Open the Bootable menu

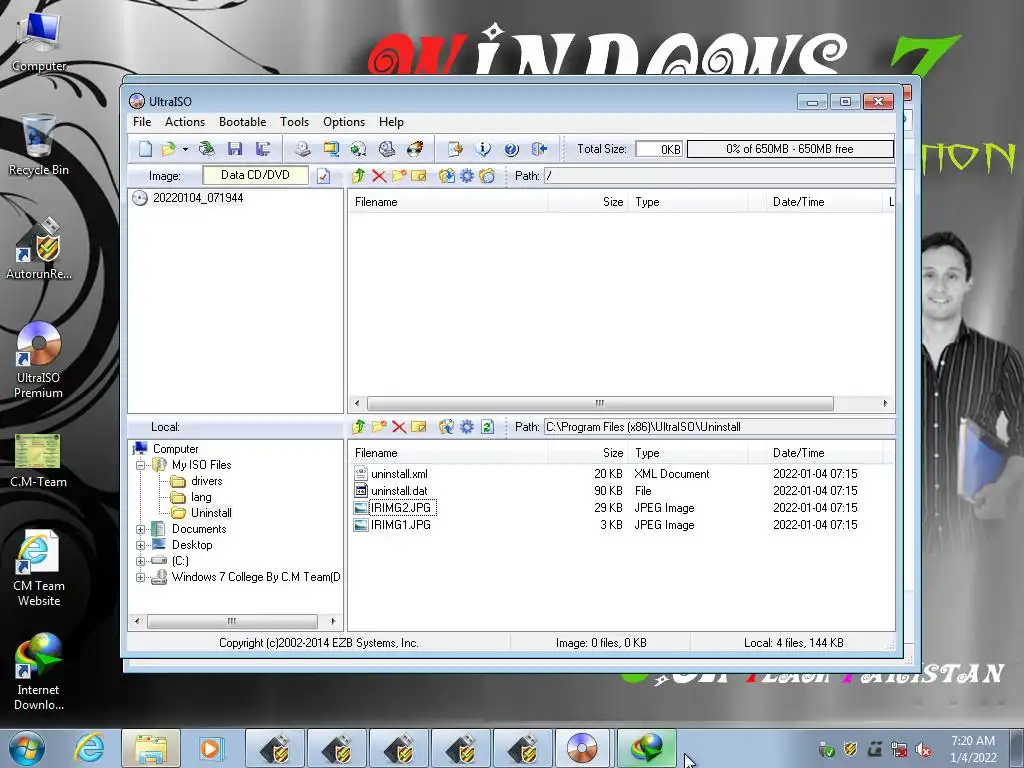[x=242, y=122]
